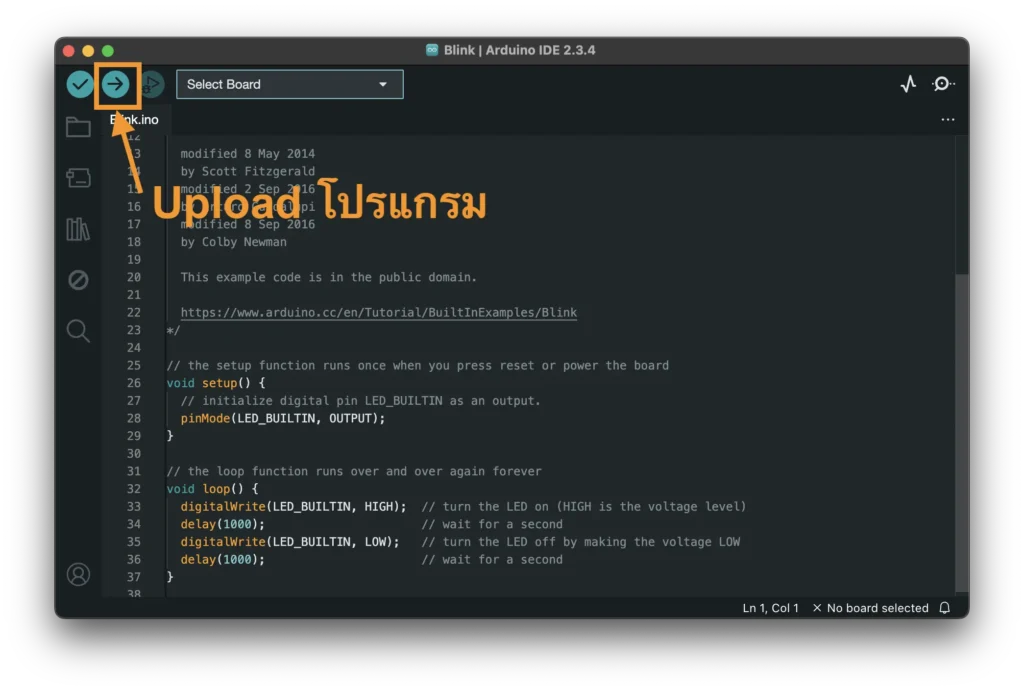This screenshot has width=1024, height=691.
Task: Click the macOS green zoom button
Action: click(105, 50)
